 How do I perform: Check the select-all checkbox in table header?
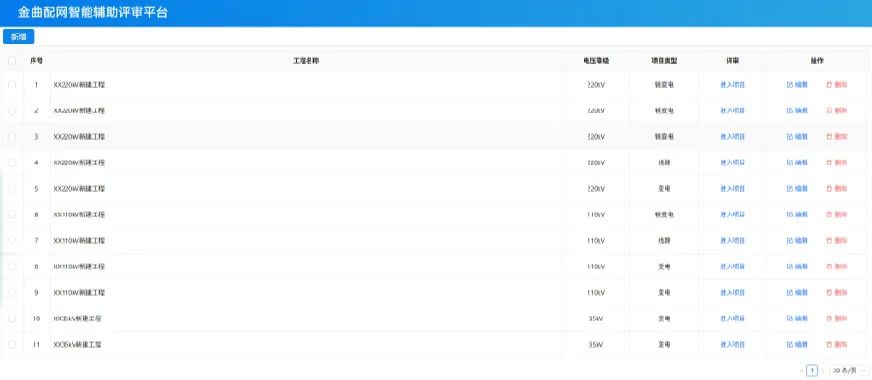click(12, 61)
